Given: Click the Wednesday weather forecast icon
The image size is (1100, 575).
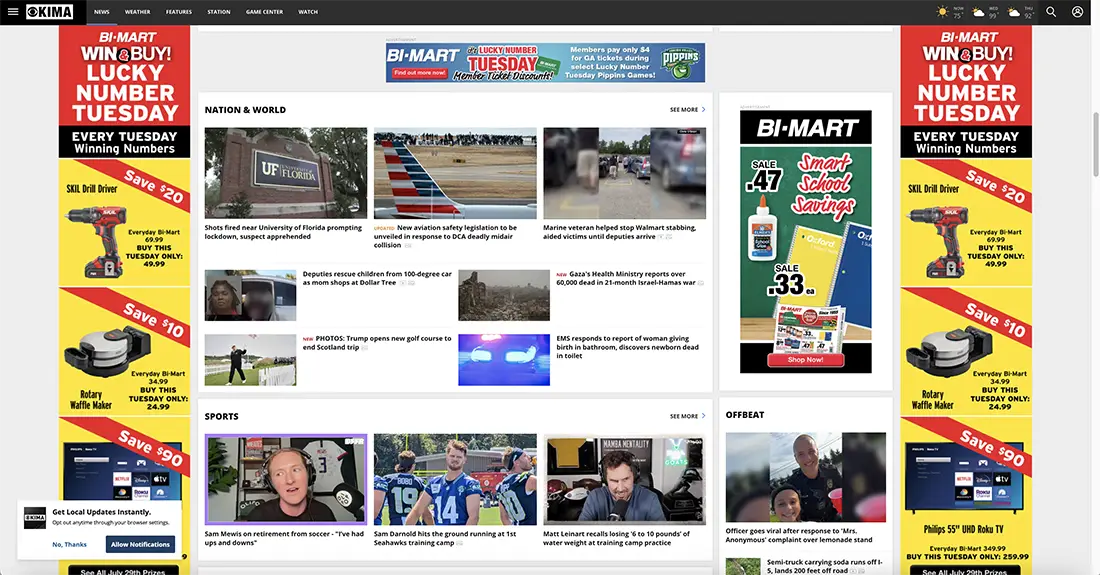Looking at the screenshot, I should [978, 12].
